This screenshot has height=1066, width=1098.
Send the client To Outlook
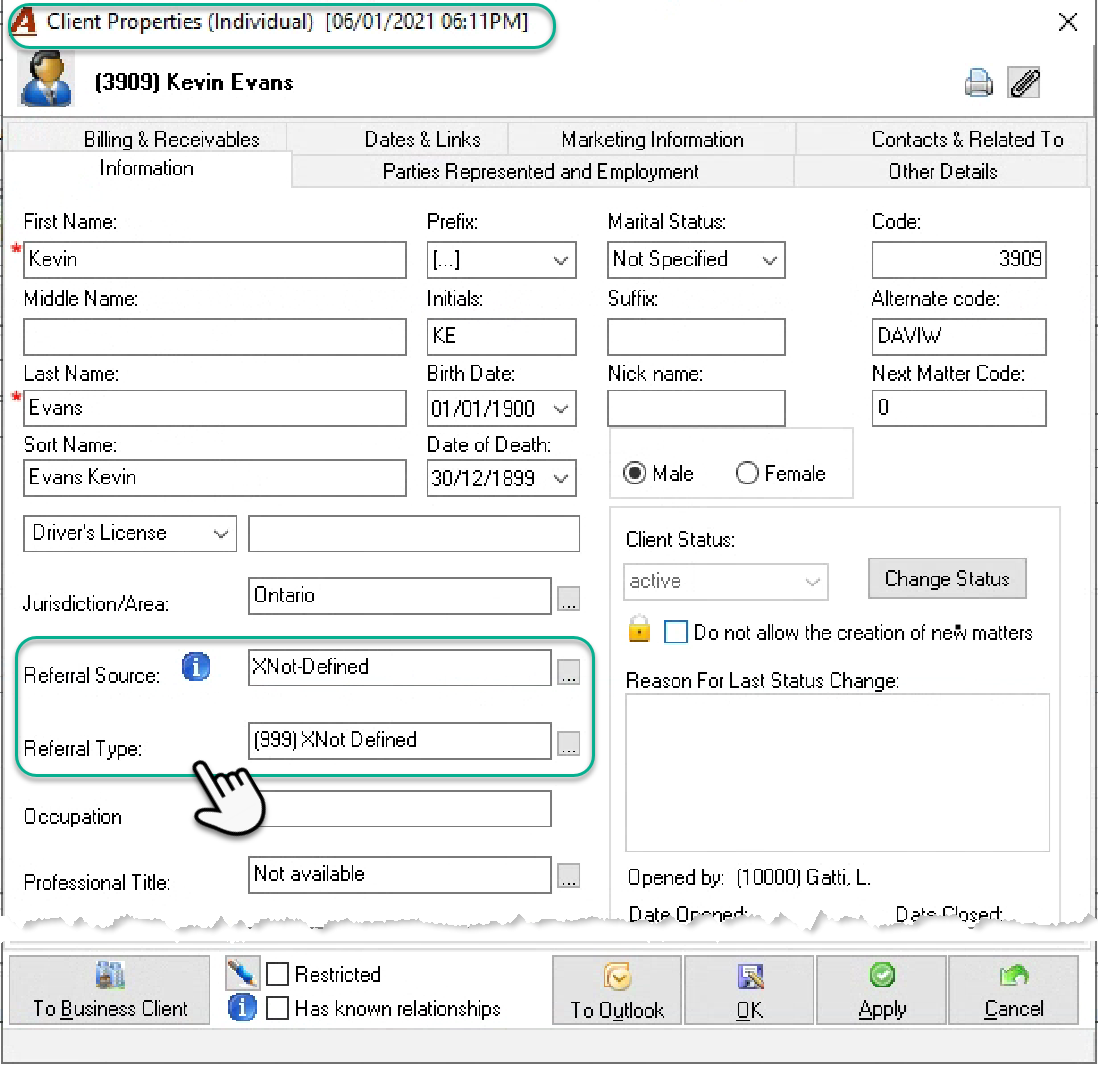coord(617,990)
